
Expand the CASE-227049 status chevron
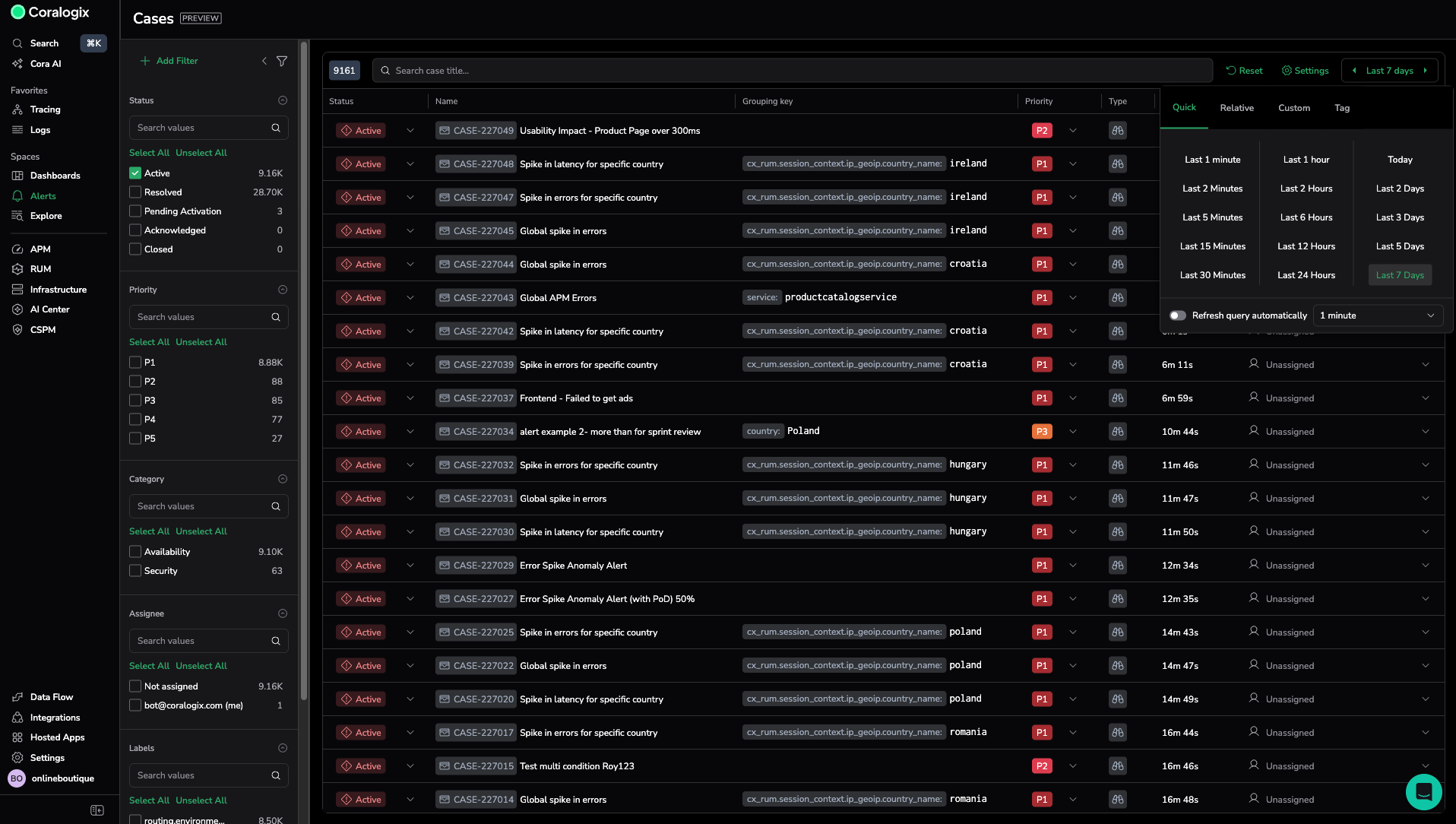coord(410,131)
